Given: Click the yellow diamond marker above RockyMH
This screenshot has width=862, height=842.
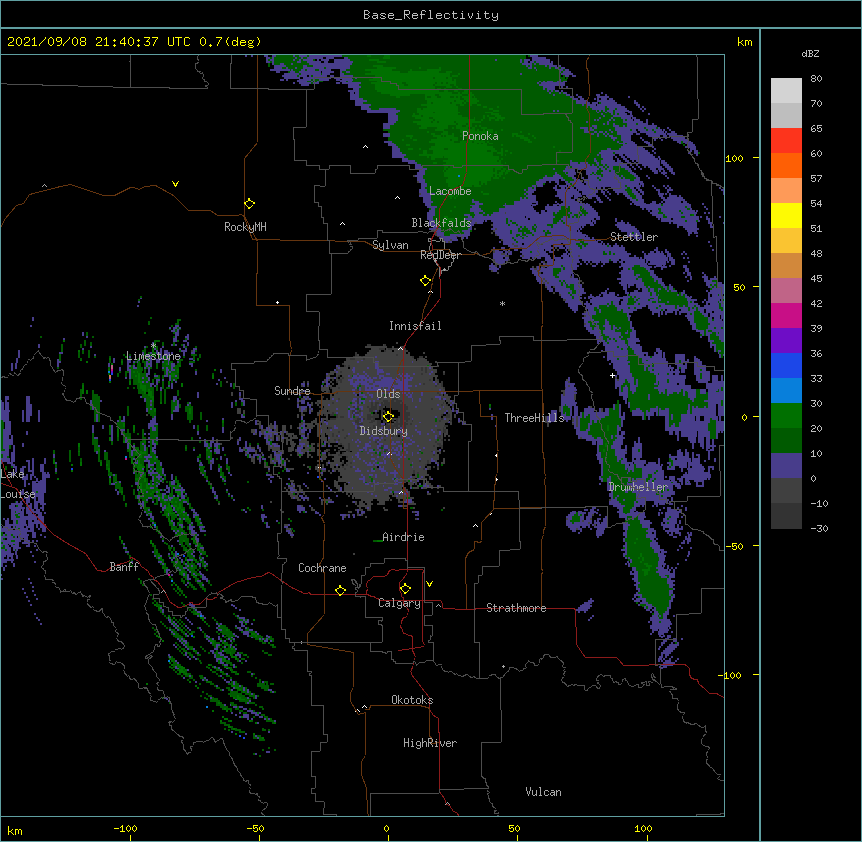Looking at the screenshot, I should 249,204.
